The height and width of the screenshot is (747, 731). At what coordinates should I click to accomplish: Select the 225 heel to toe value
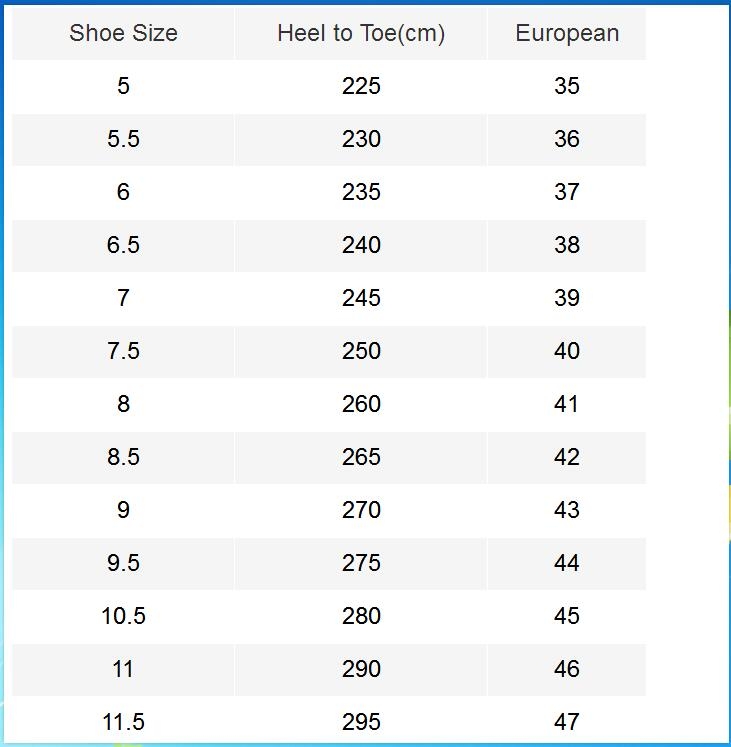point(361,86)
